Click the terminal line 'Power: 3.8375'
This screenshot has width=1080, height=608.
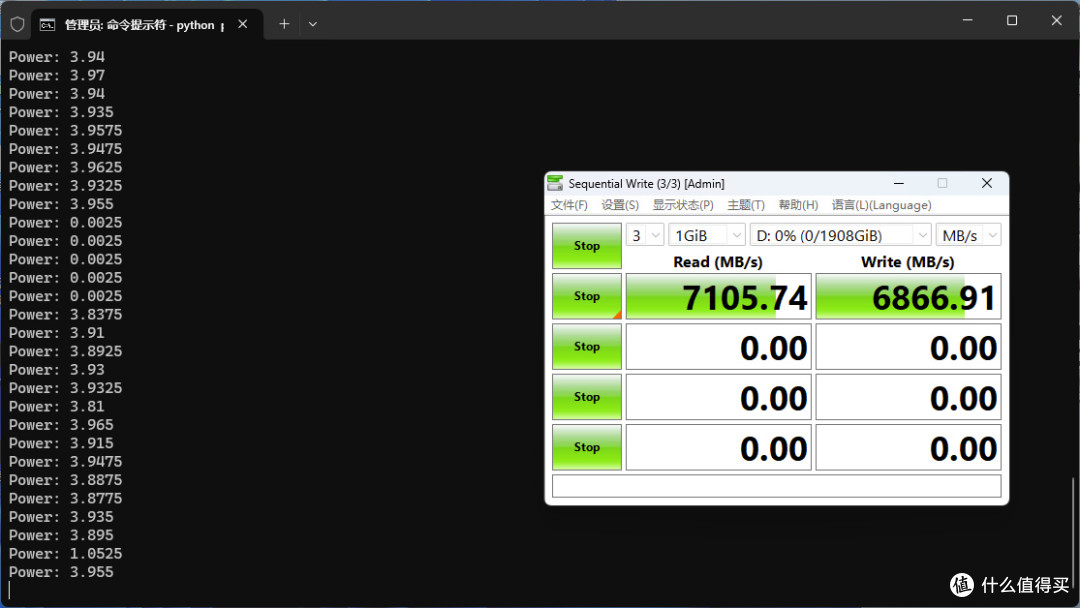[65, 315]
